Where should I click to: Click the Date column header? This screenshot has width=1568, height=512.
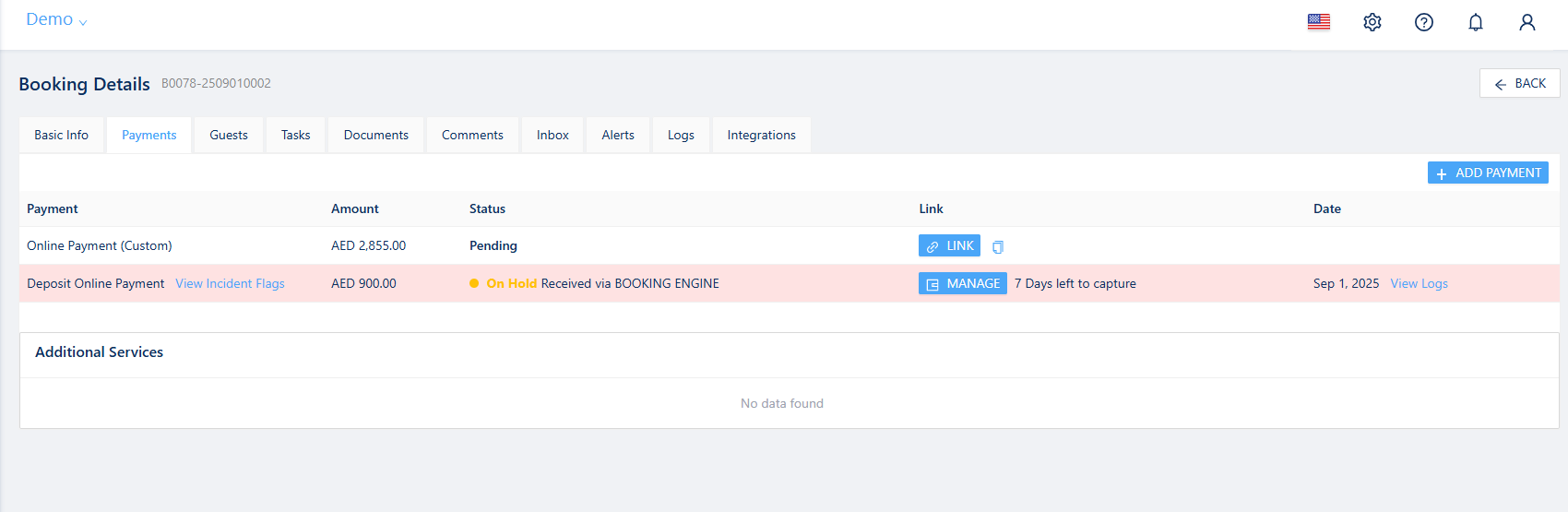coord(1327,208)
